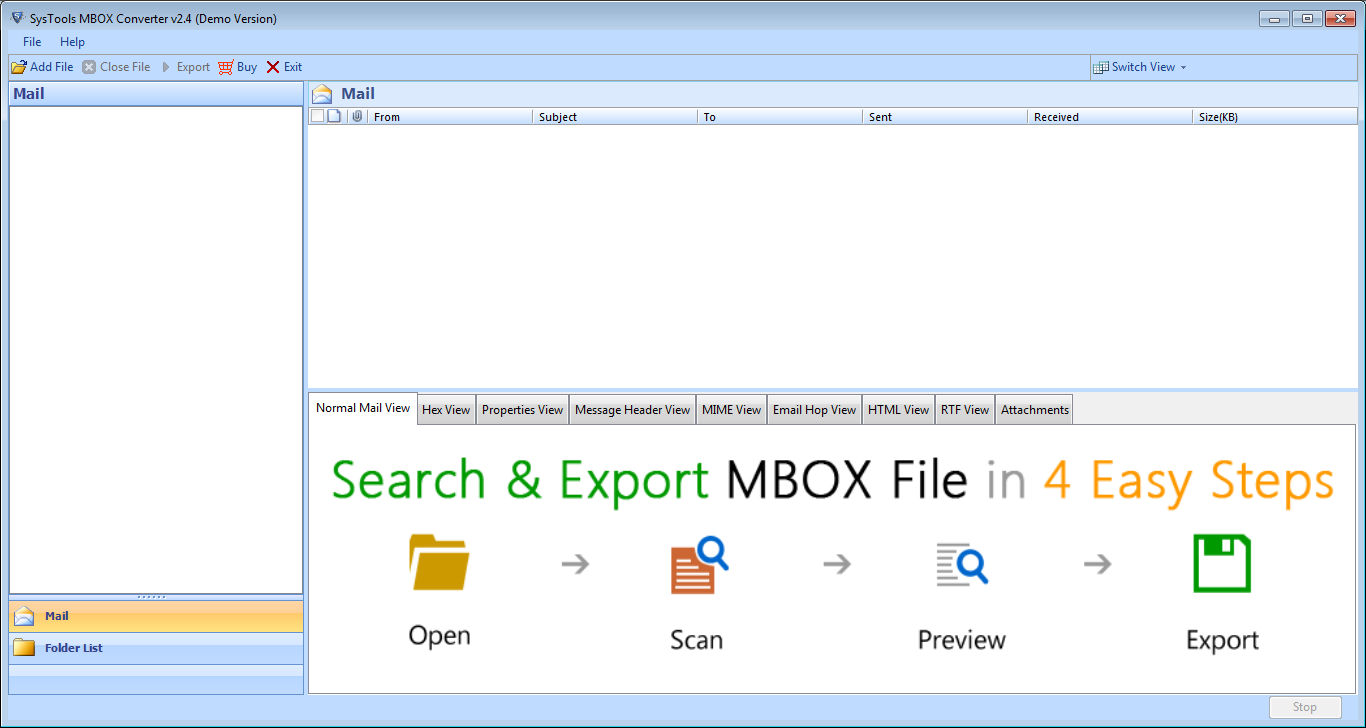Click the Add File folder icon
Viewport: 1366px width, 728px height.
[19, 67]
